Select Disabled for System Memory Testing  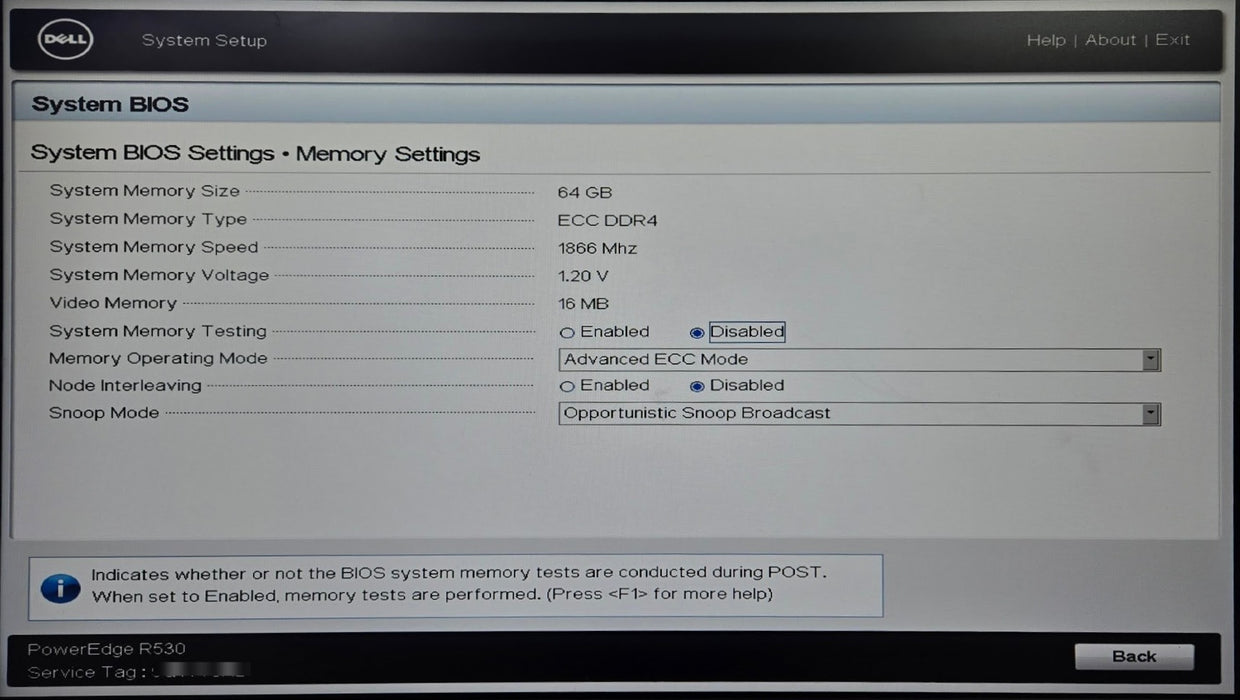[x=697, y=333]
